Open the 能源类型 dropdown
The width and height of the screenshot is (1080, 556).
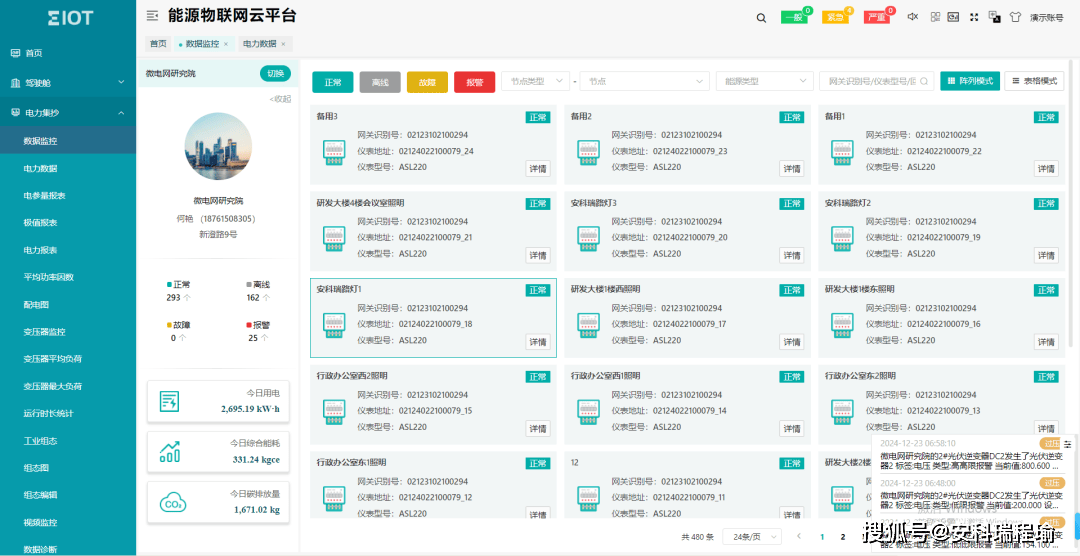click(x=765, y=81)
